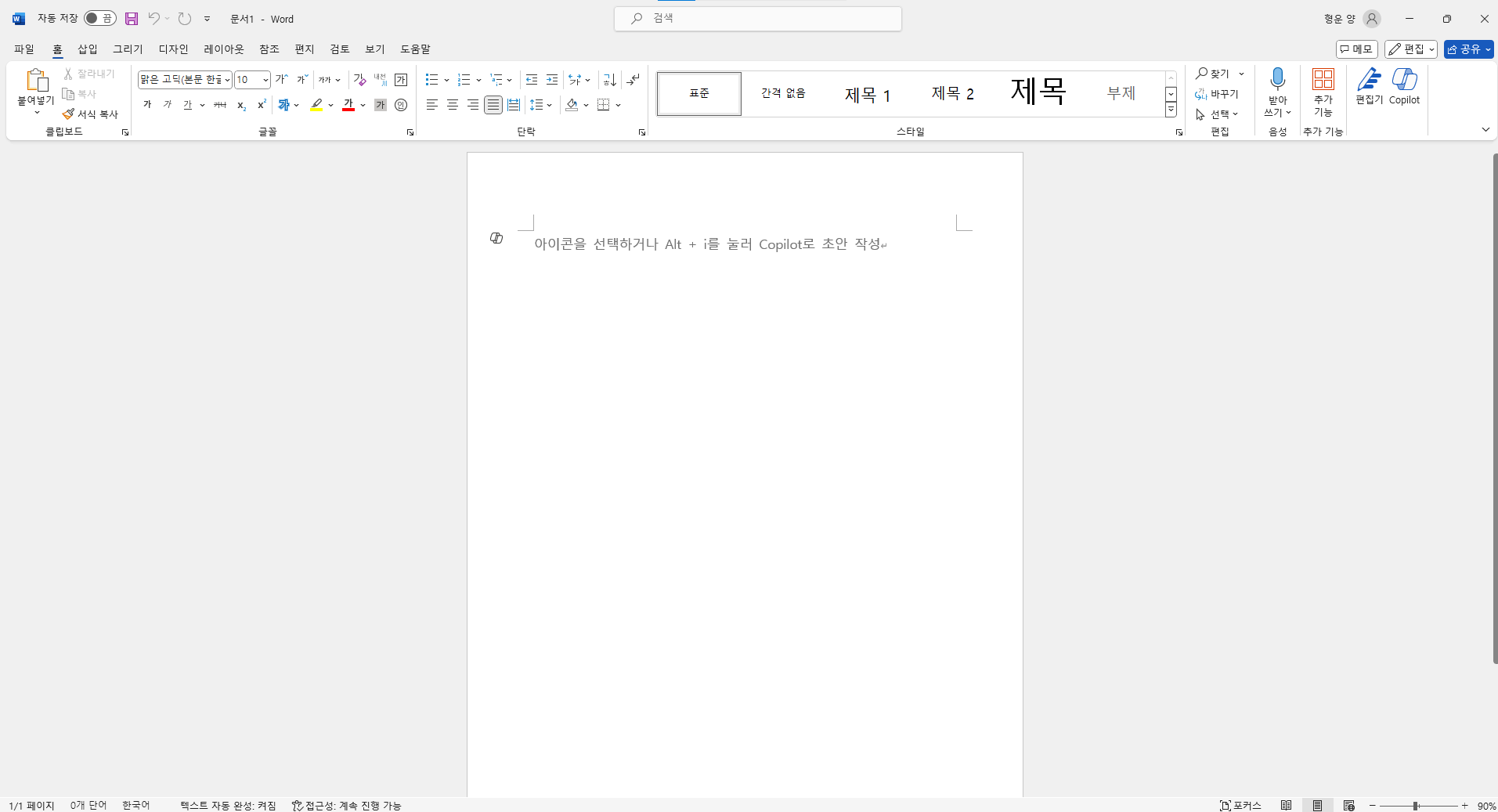Viewport: 1498px width, 812px height.
Task: Click the Copilot draft icon in document margin
Action: pos(496,238)
